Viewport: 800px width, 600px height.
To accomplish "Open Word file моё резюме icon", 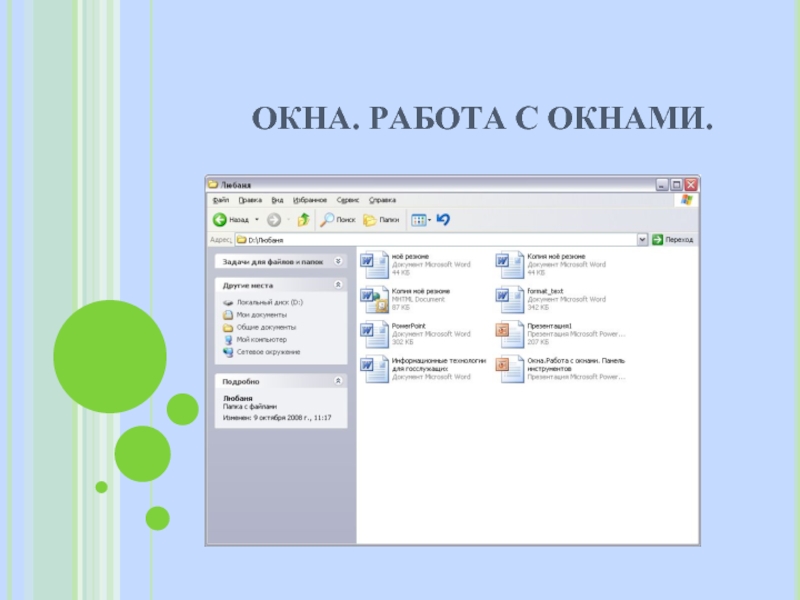I will click(x=374, y=264).
